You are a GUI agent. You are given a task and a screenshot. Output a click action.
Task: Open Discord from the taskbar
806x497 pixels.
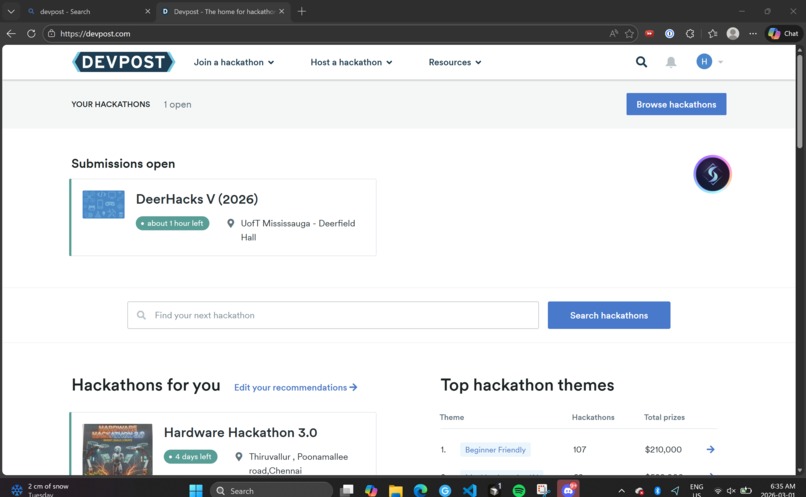pyautogui.click(x=568, y=490)
